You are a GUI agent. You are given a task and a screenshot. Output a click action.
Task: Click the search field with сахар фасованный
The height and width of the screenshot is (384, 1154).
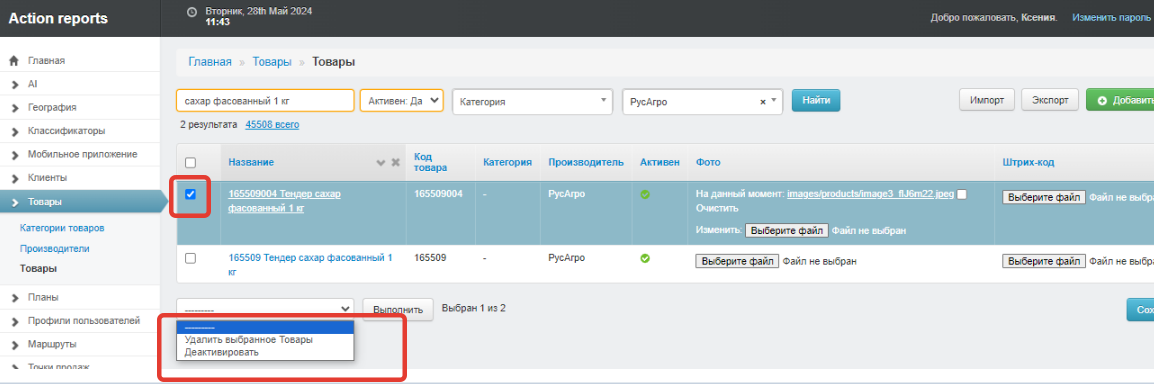coord(265,101)
